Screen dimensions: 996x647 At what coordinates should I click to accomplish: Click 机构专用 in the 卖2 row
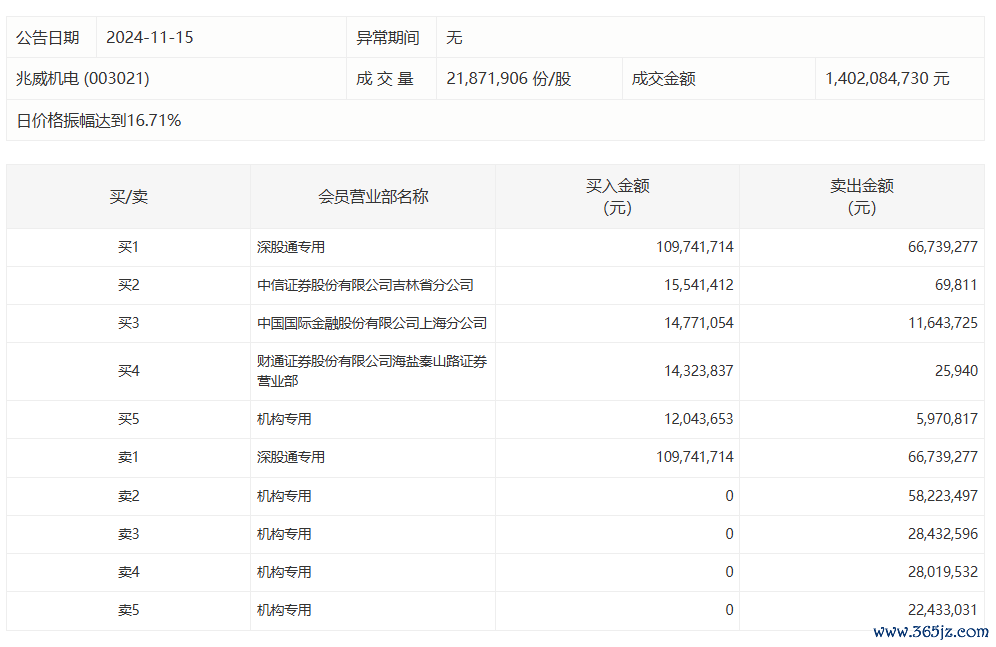tap(284, 496)
